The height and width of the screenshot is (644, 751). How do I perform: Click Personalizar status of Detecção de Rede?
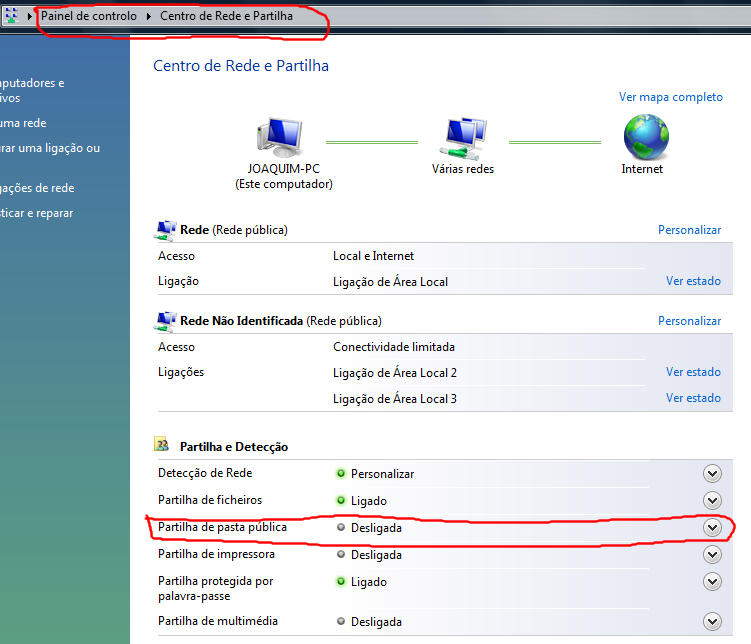382,474
